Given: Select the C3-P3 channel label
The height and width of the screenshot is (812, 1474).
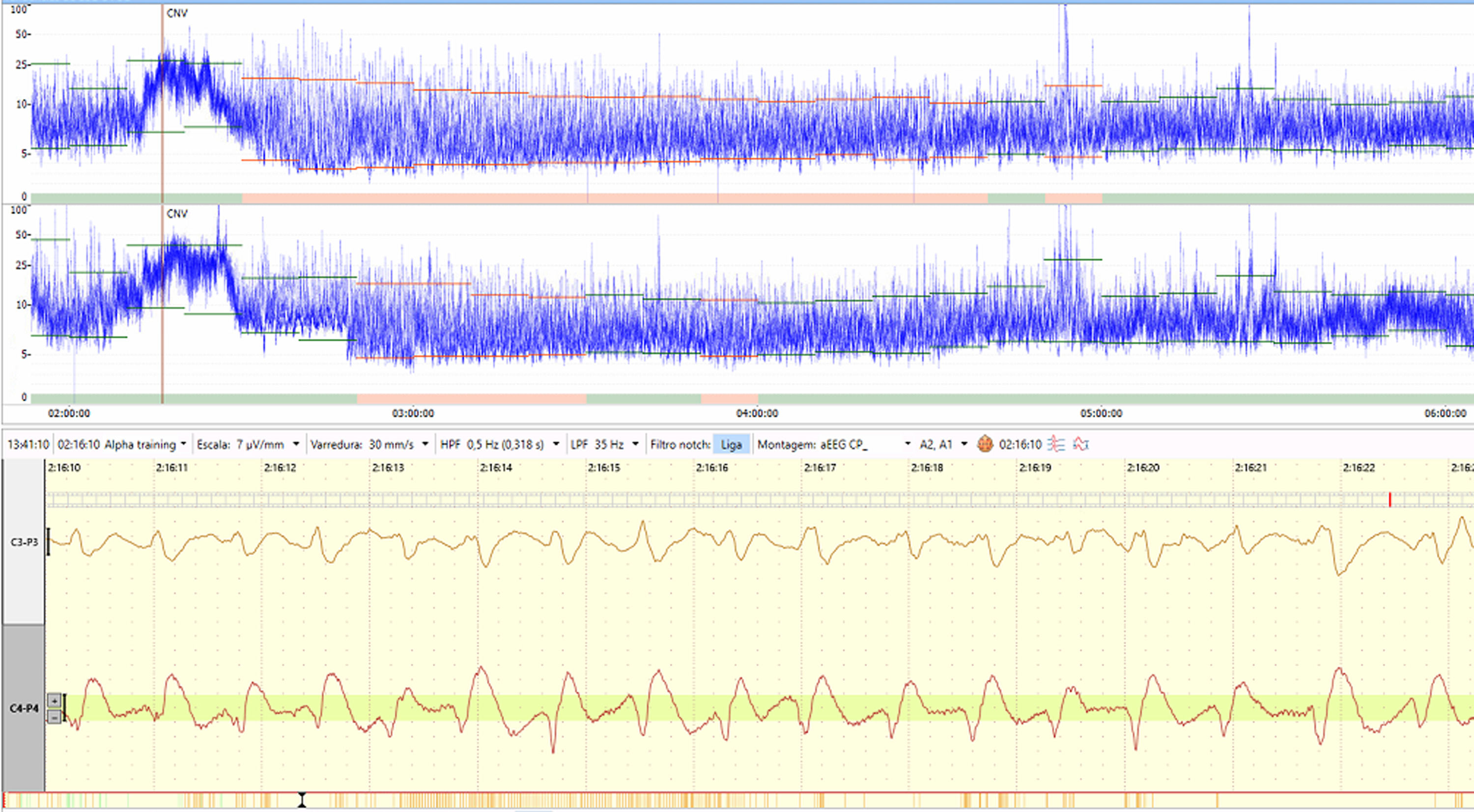Looking at the screenshot, I should pos(24,542).
